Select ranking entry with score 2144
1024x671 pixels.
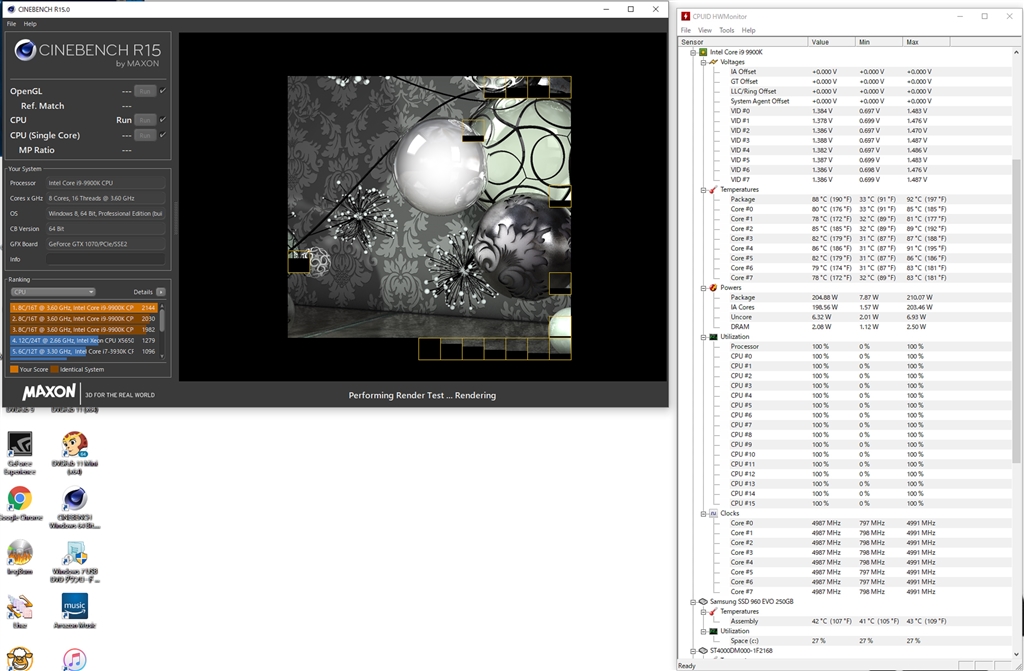tap(84, 308)
